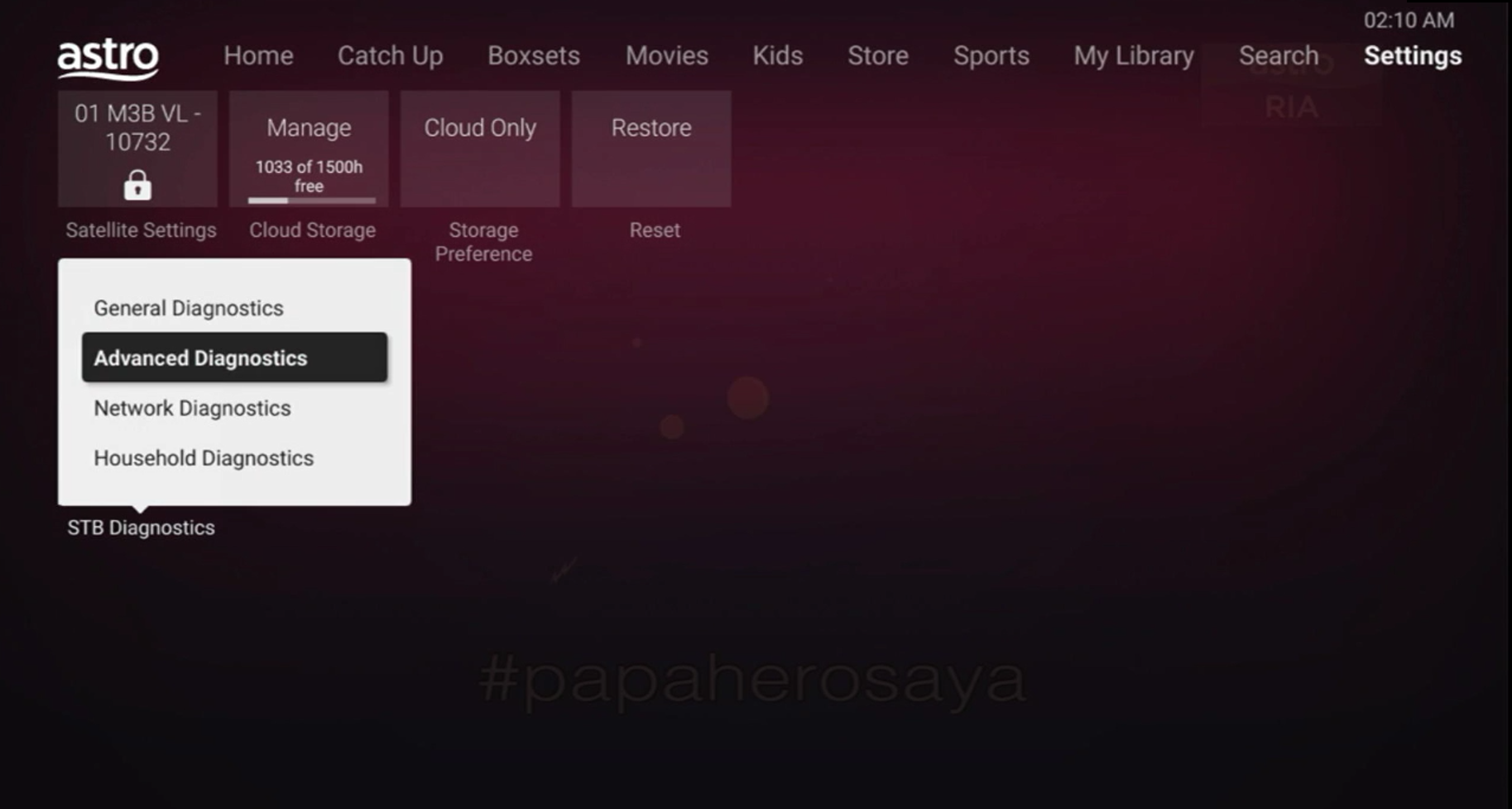Open the Boxsets section
This screenshot has width=1512, height=809.
coord(534,55)
